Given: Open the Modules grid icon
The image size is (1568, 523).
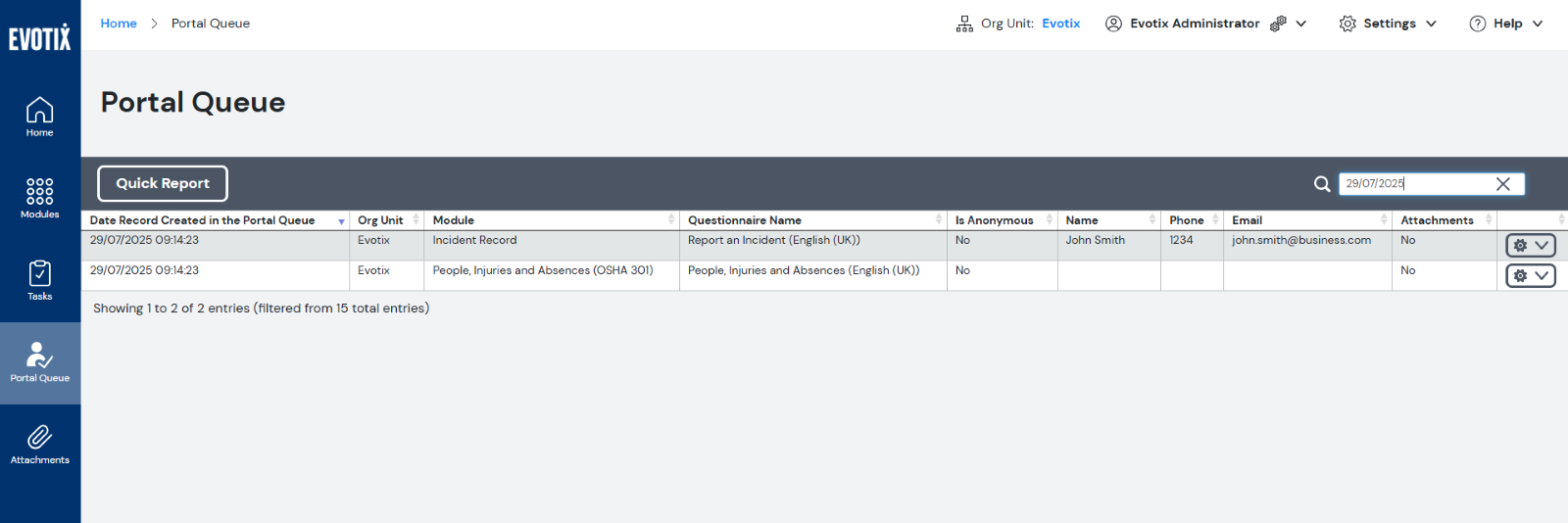Looking at the screenshot, I should coord(40,198).
